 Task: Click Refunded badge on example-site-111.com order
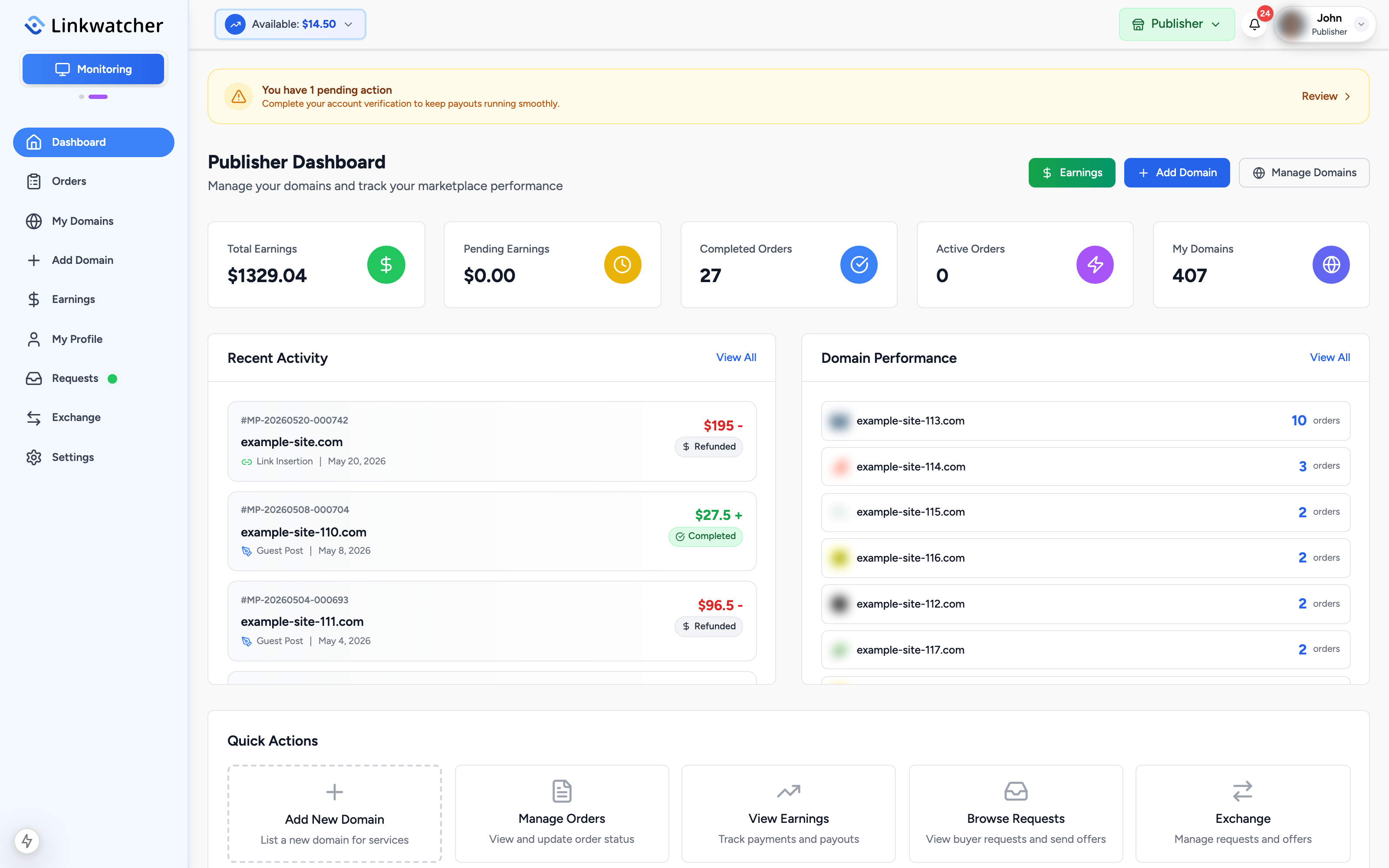[x=708, y=626]
